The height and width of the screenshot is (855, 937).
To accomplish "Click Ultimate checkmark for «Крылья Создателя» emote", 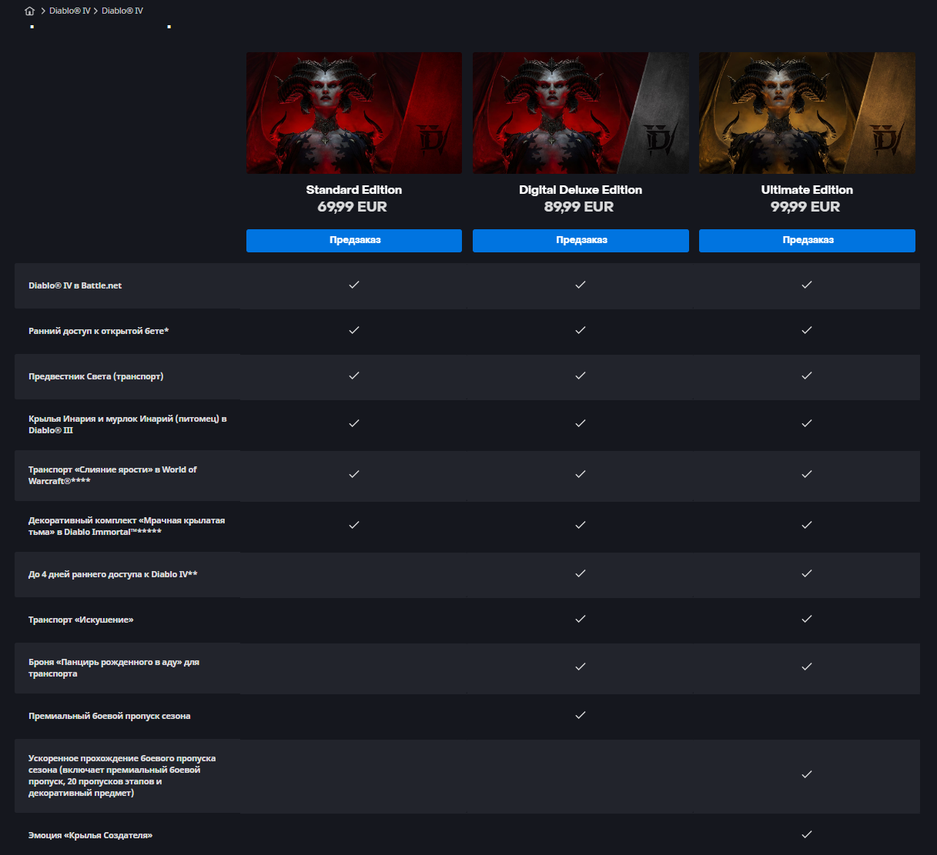I will click(x=807, y=834).
